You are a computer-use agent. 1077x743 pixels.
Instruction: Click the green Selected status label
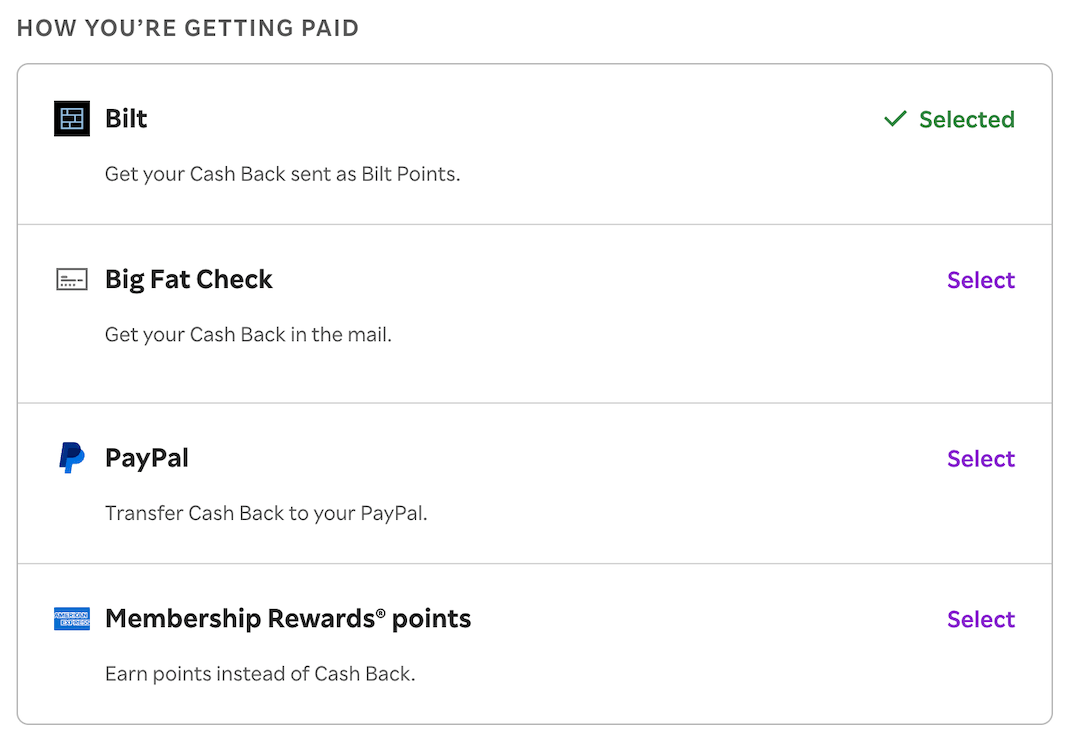(x=966, y=120)
